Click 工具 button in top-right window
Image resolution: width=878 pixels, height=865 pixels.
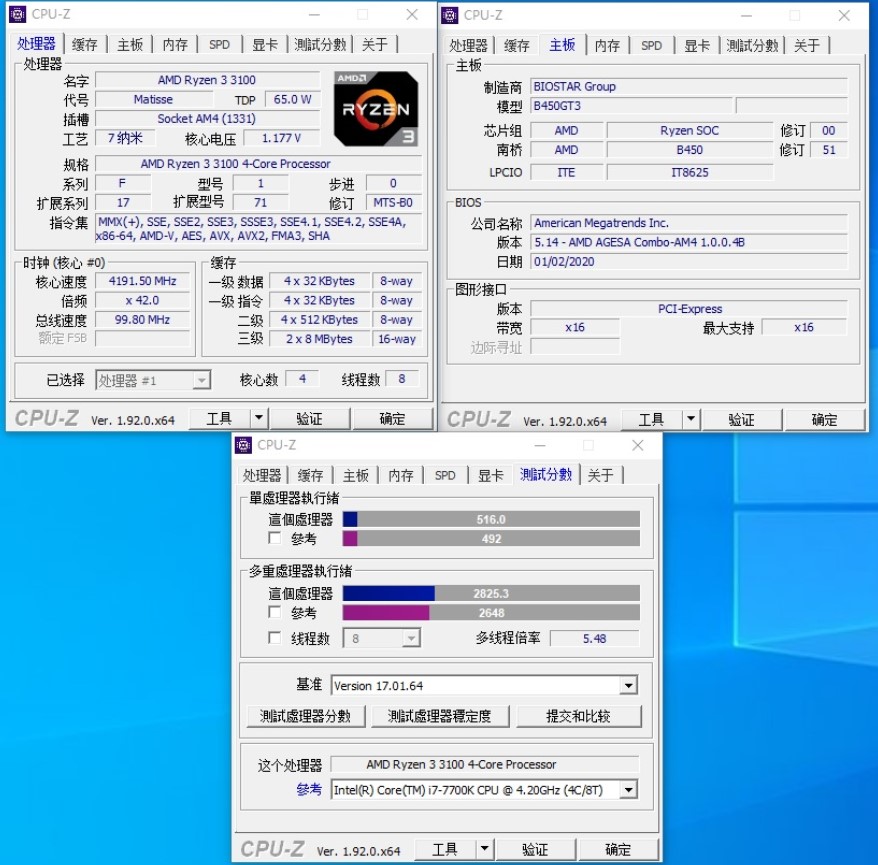tap(651, 419)
